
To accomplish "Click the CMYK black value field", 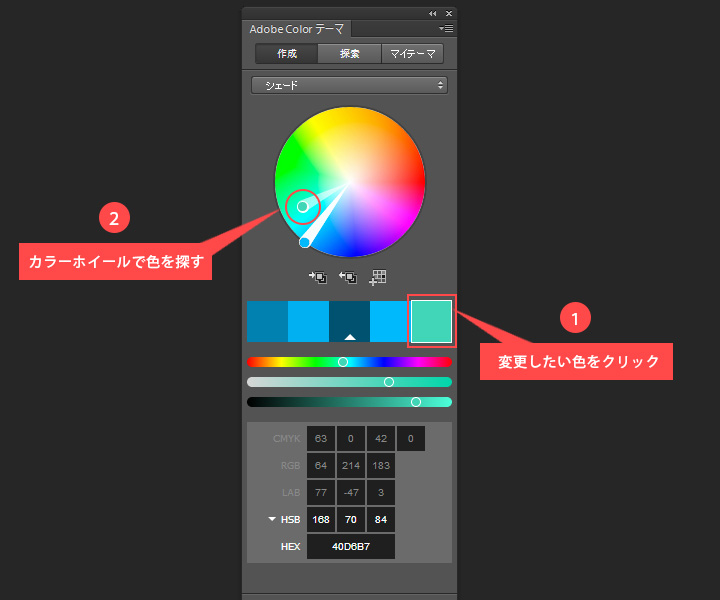I will click(411, 438).
